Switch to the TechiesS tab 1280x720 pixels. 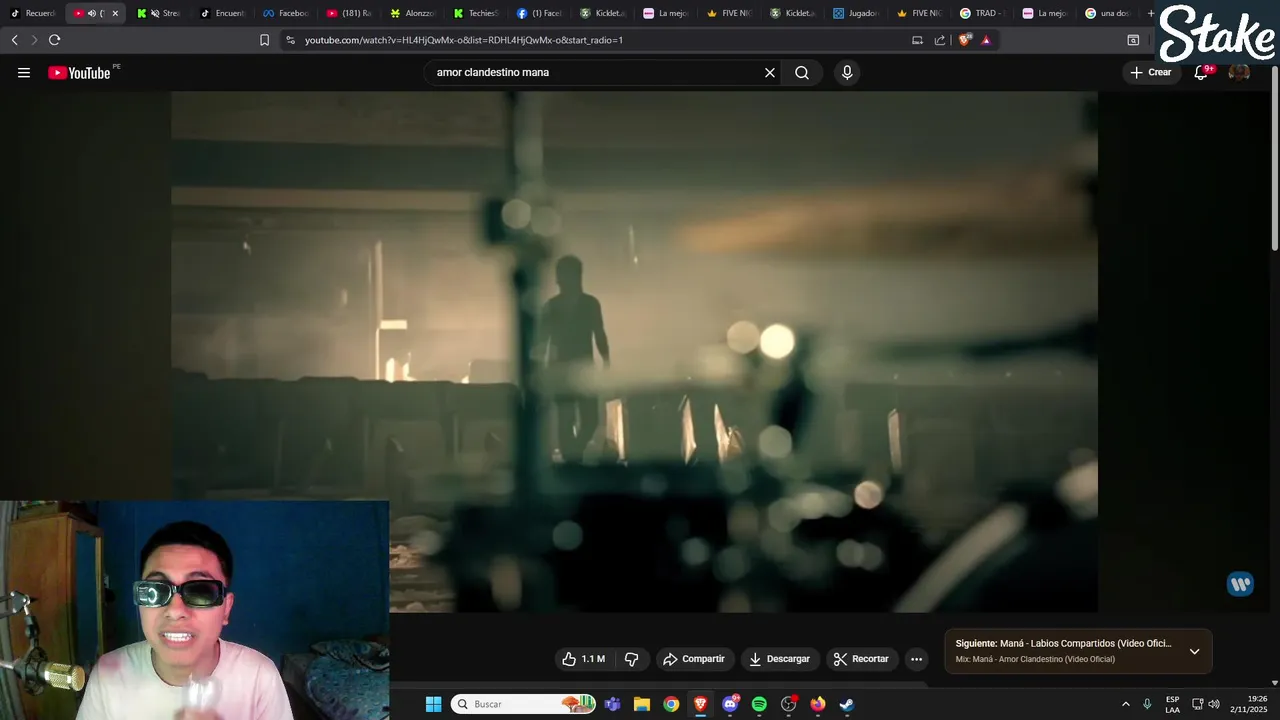pyautogui.click(x=476, y=13)
